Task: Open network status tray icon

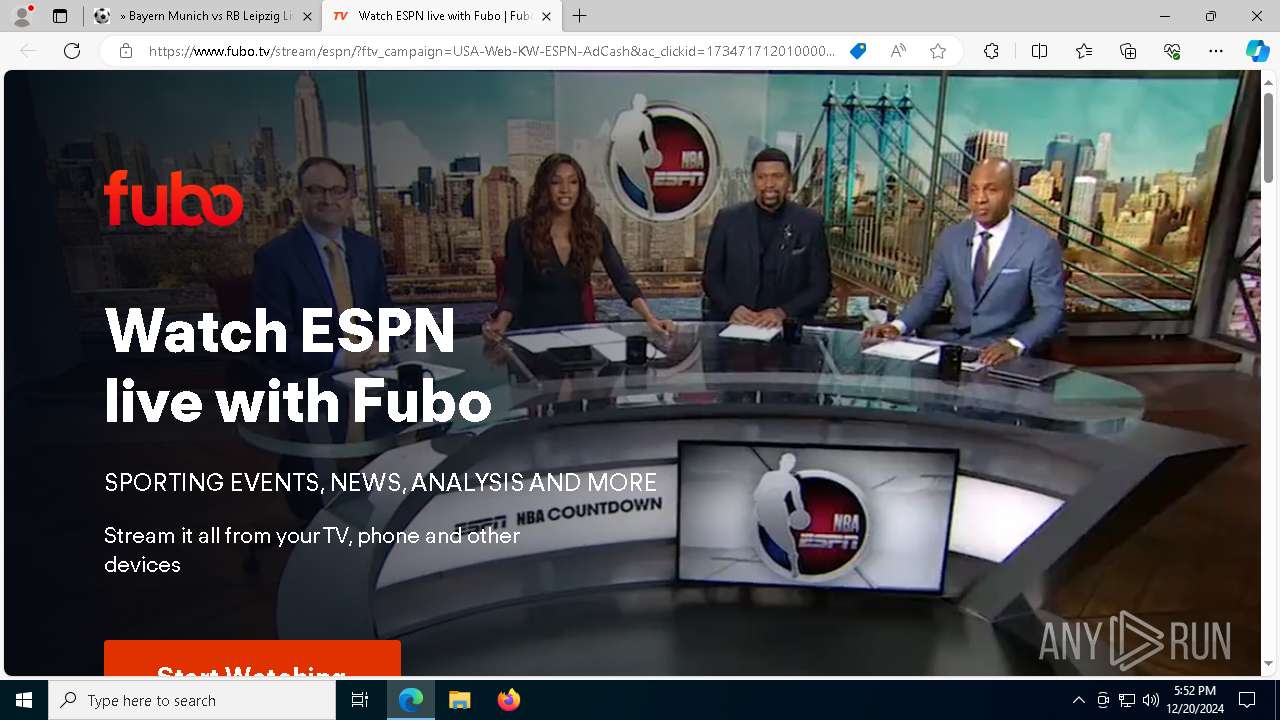Action: (1127, 700)
